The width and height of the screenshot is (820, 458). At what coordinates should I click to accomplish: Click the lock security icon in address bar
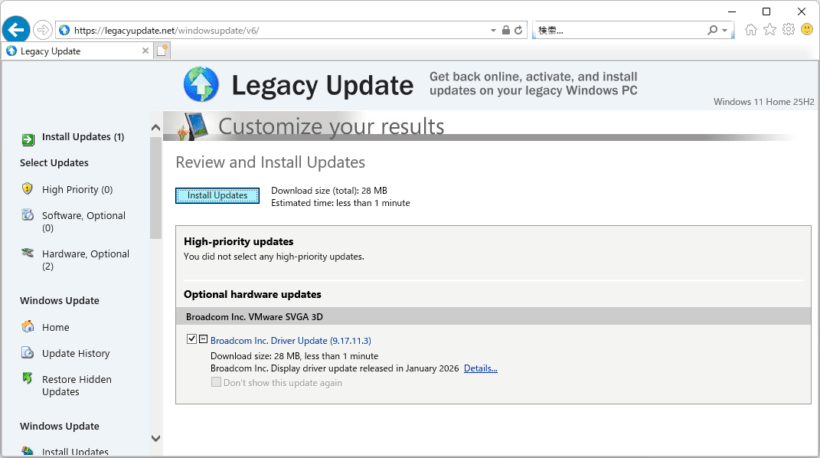click(506, 30)
